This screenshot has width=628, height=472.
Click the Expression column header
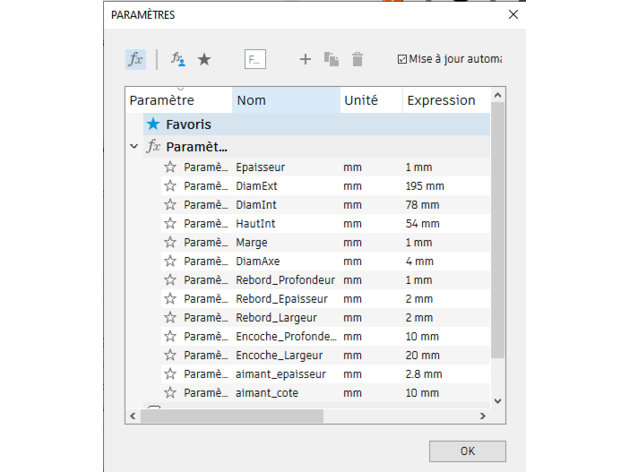coord(441,100)
